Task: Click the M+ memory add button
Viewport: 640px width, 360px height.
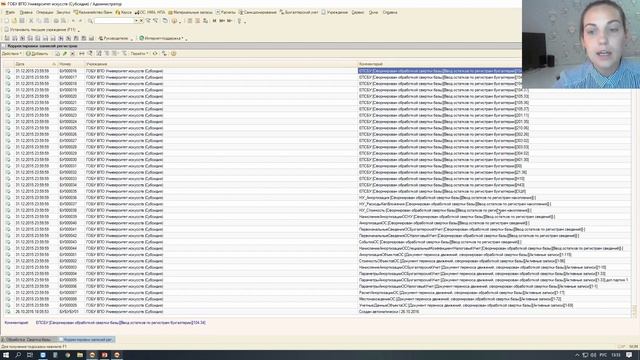Action: coord(222,21)
